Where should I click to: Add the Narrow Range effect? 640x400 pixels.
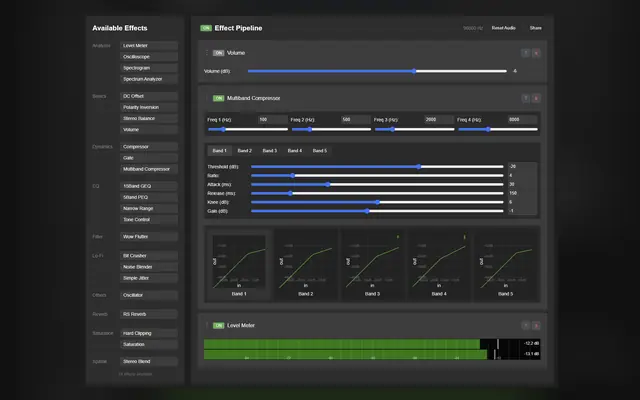click(149, 208)
